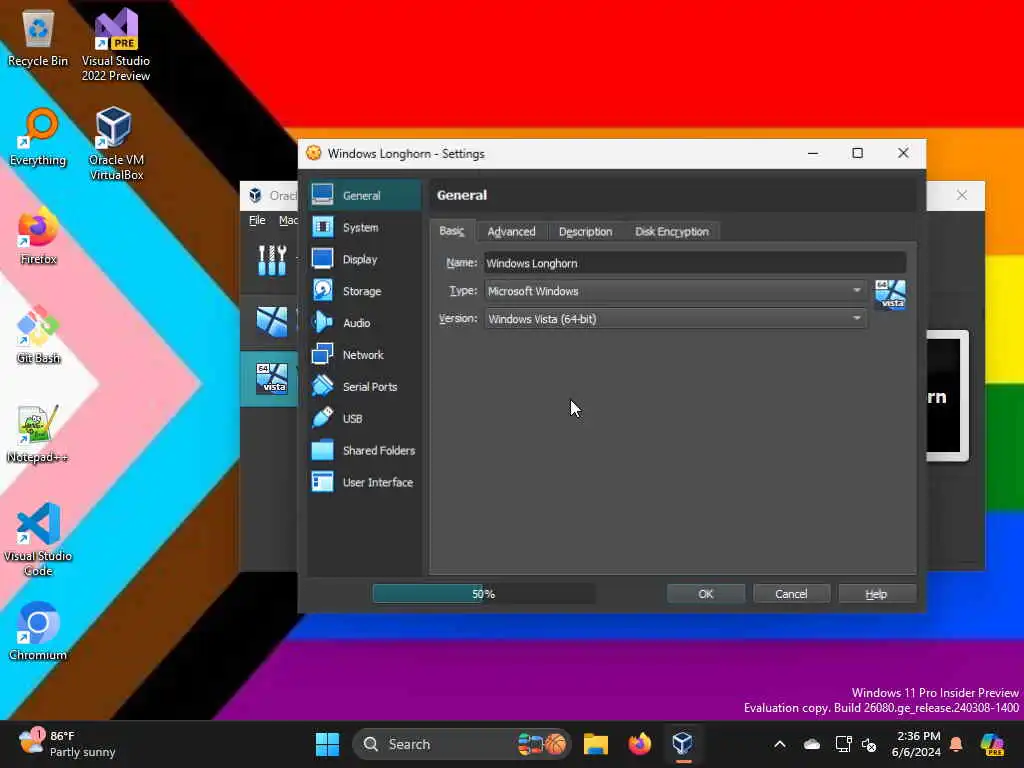Click the Name input field
The image size is (1024, 768).
(695, 263)
